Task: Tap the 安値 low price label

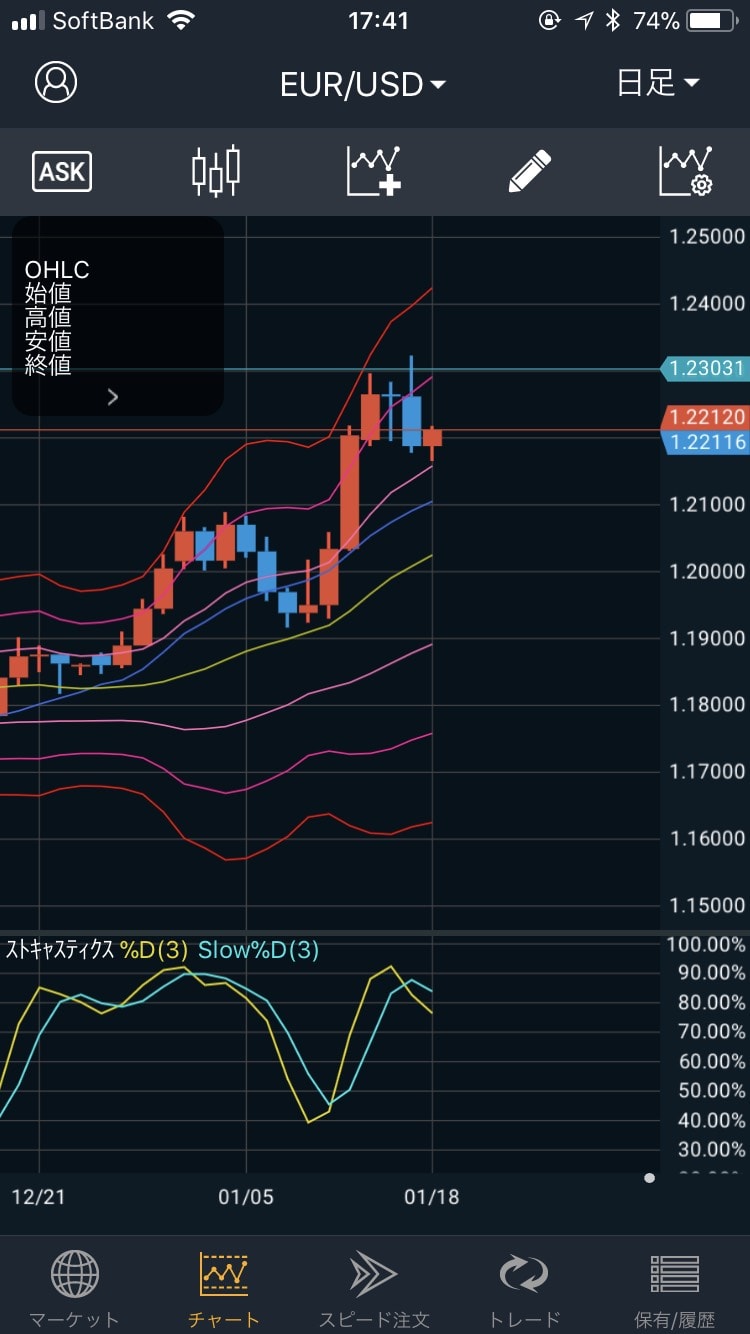Action: pos(48,341)
